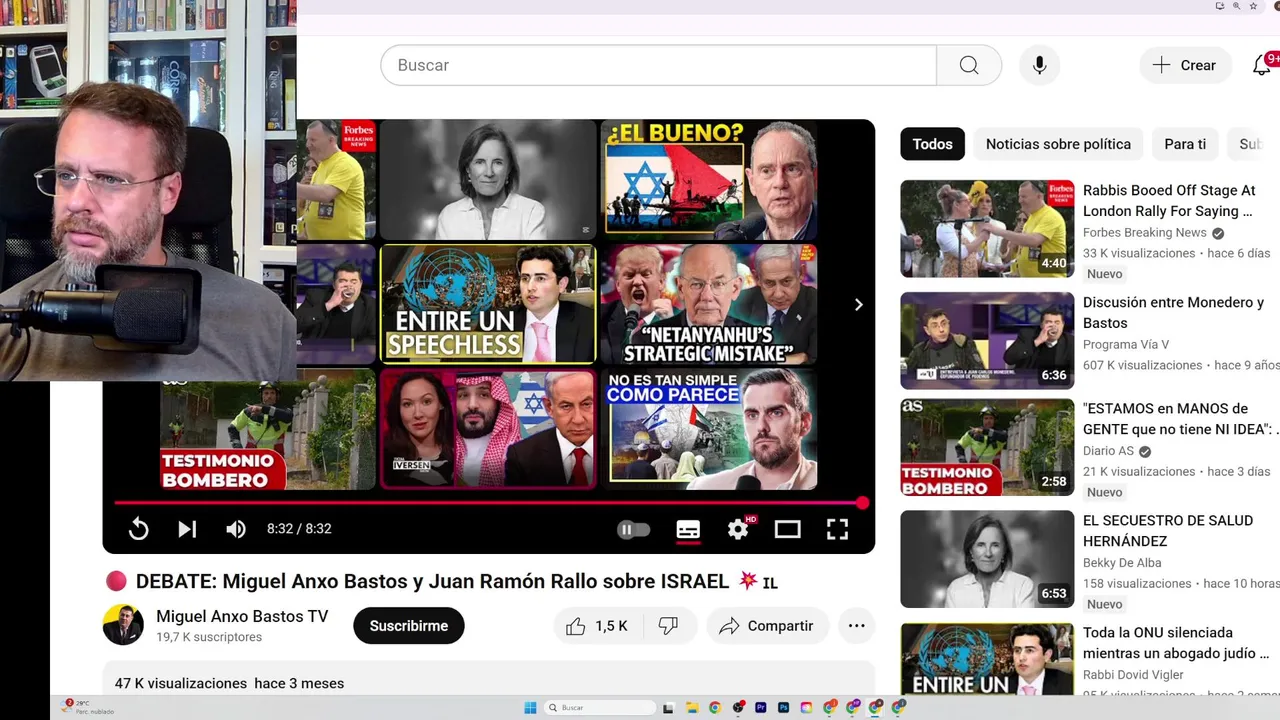Viewport: 1280px width, 720px height.
Task: Dislike the video
Action: click(x=668, y=626)
